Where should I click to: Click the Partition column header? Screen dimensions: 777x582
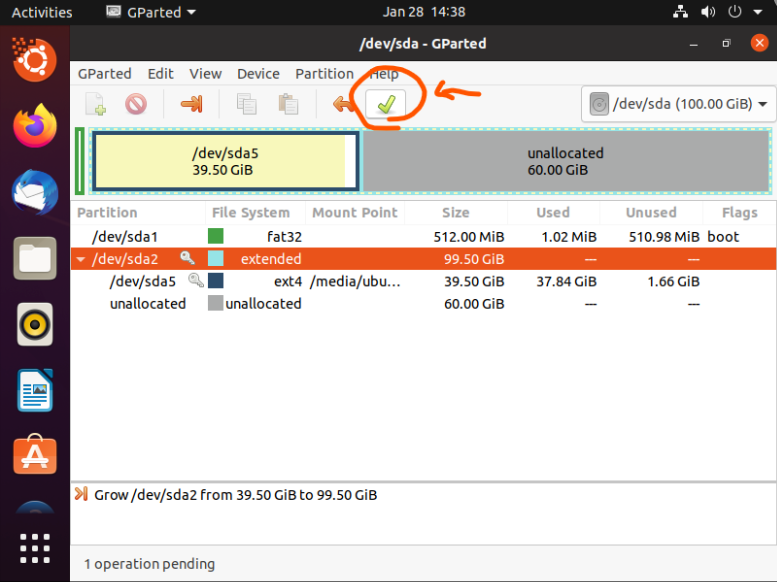coord(138,213)
